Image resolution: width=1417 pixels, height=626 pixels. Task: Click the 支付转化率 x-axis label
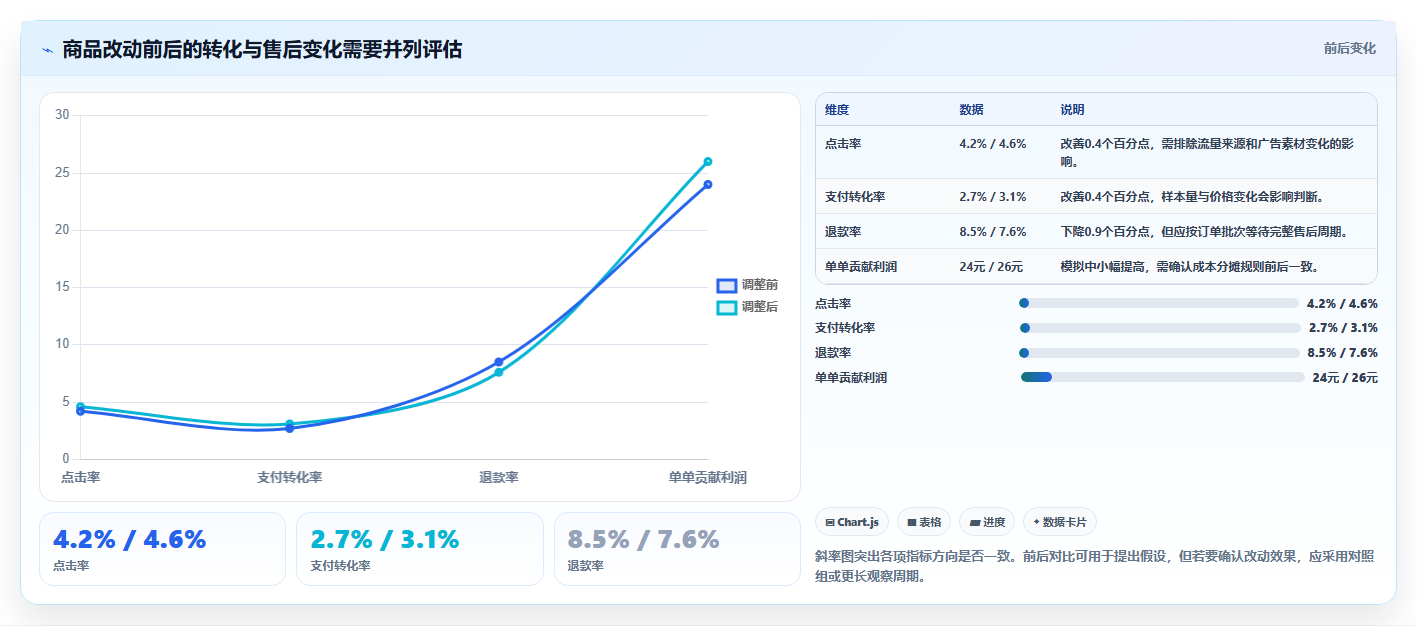289,478
